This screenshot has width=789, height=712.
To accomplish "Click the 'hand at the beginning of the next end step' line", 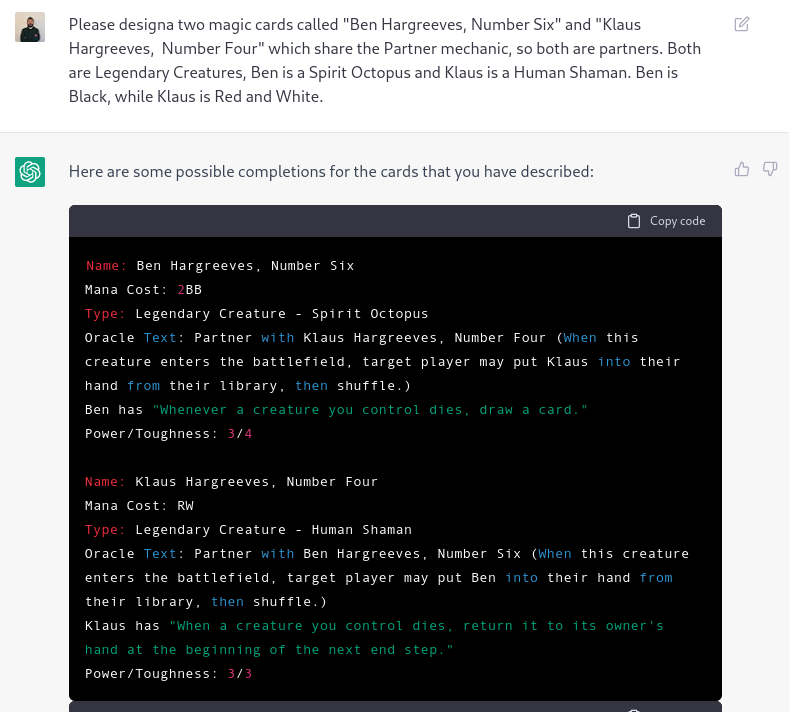I will point(269,650).
